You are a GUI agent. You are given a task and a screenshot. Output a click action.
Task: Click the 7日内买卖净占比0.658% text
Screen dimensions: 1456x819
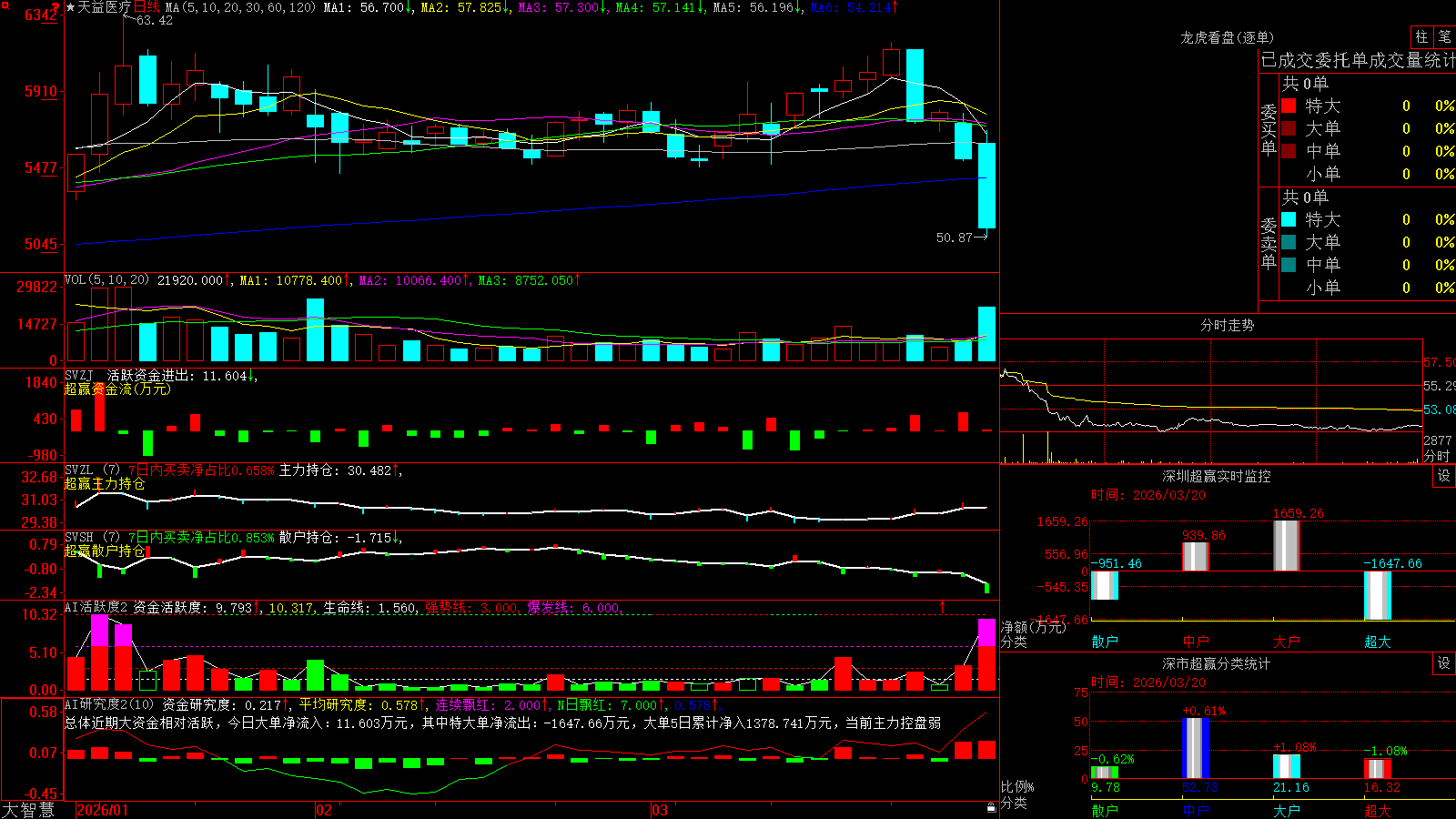[x=201, y=470]
